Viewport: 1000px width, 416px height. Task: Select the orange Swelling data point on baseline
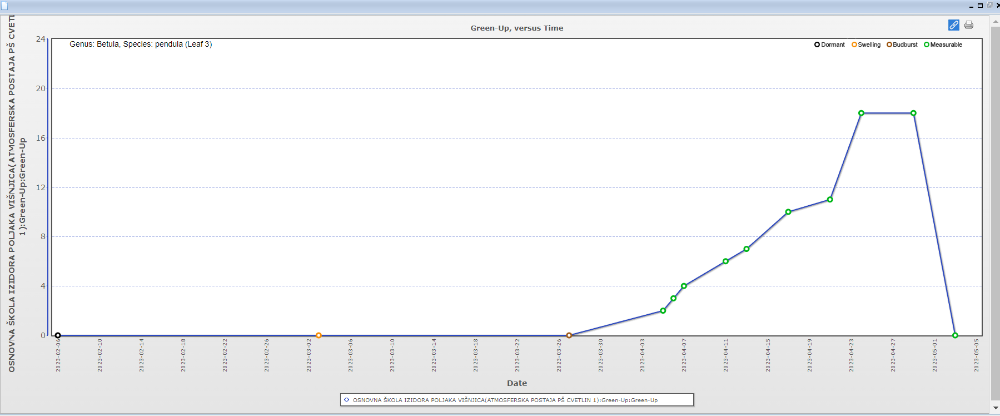click(318, 335)
